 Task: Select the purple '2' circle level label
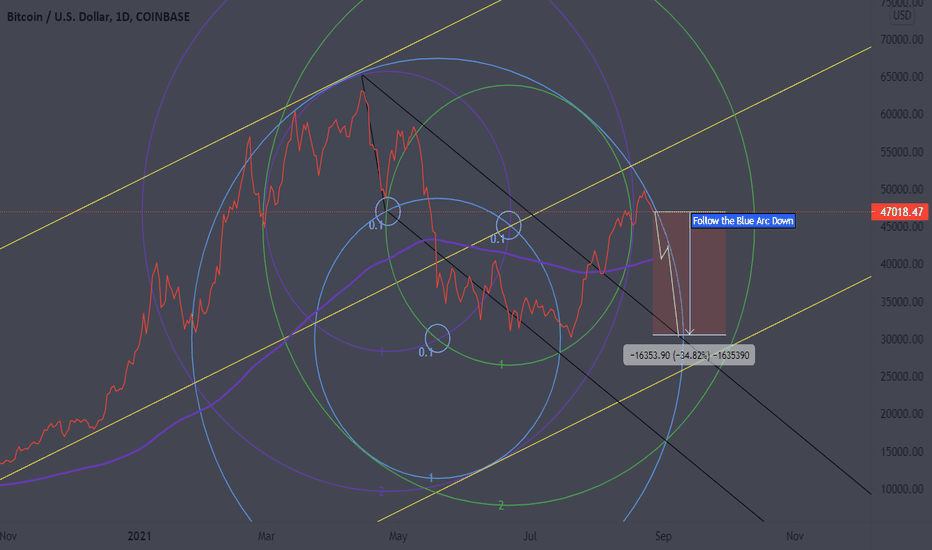(382, 492)
